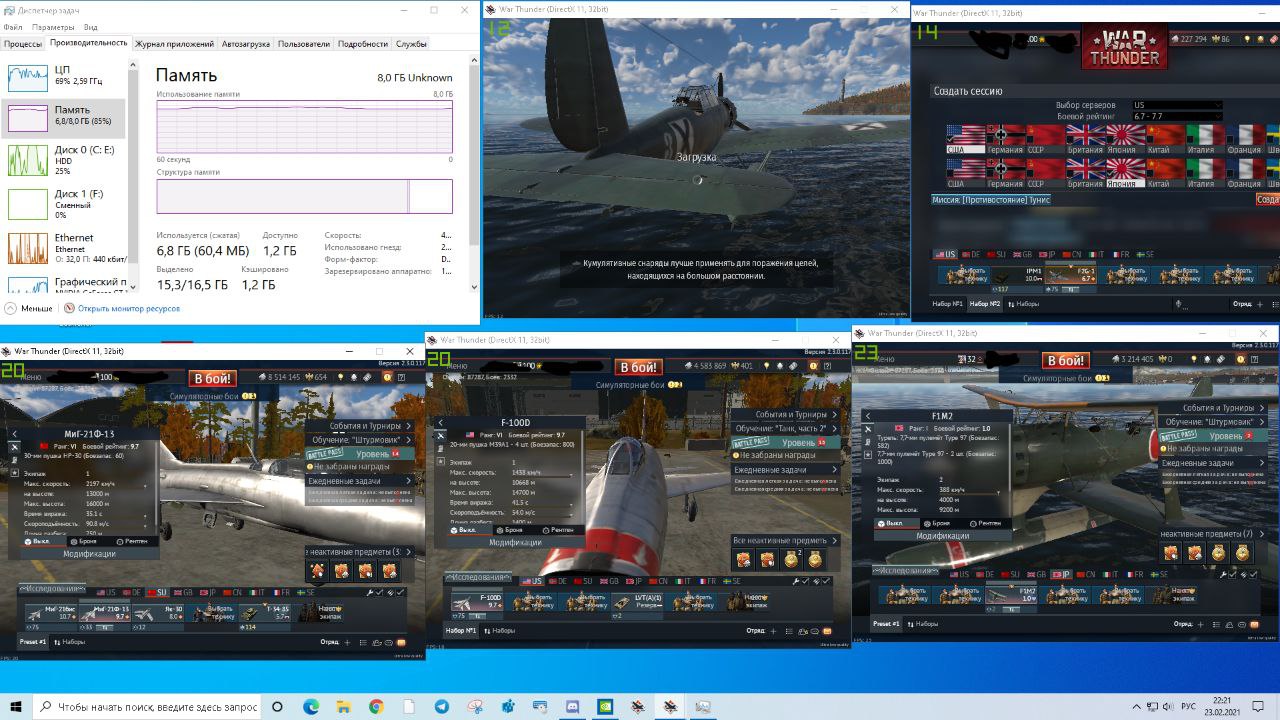The height and width of the screenshot is (720, 1280).
Task: Open server selection dropdown showing US
Action: (1176, 105)
